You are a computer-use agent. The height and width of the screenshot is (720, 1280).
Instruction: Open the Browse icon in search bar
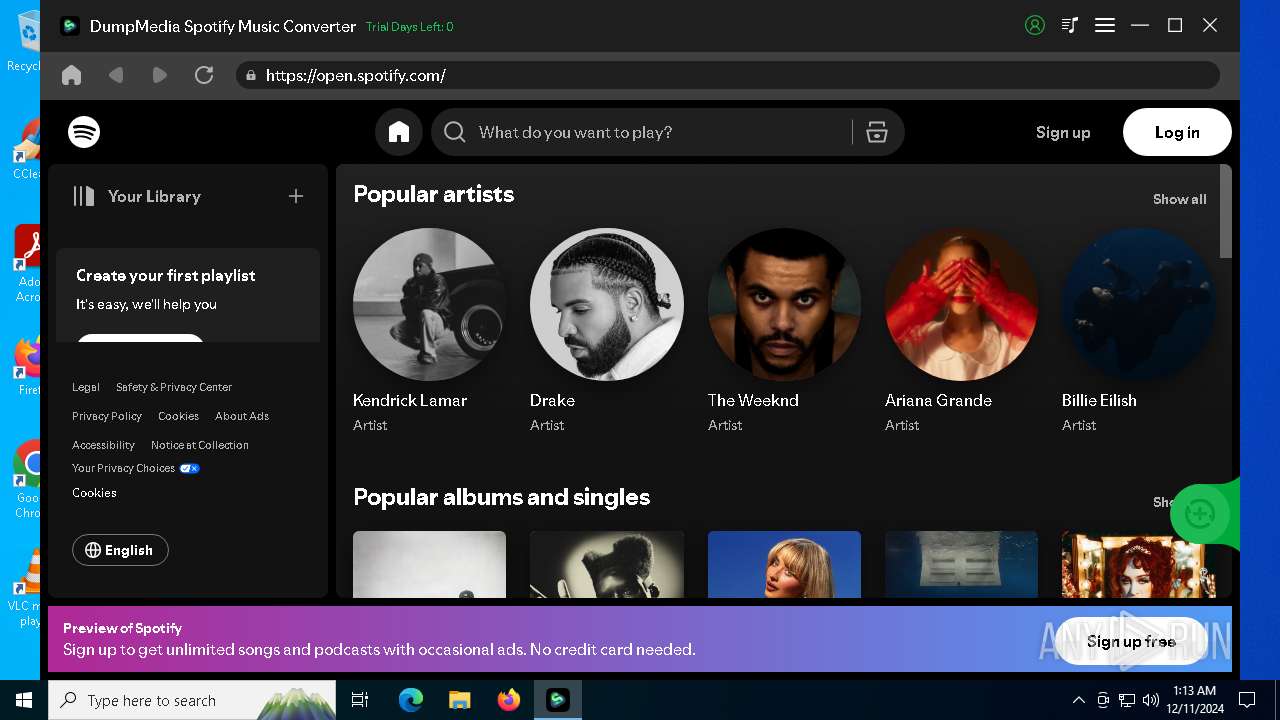877,132
